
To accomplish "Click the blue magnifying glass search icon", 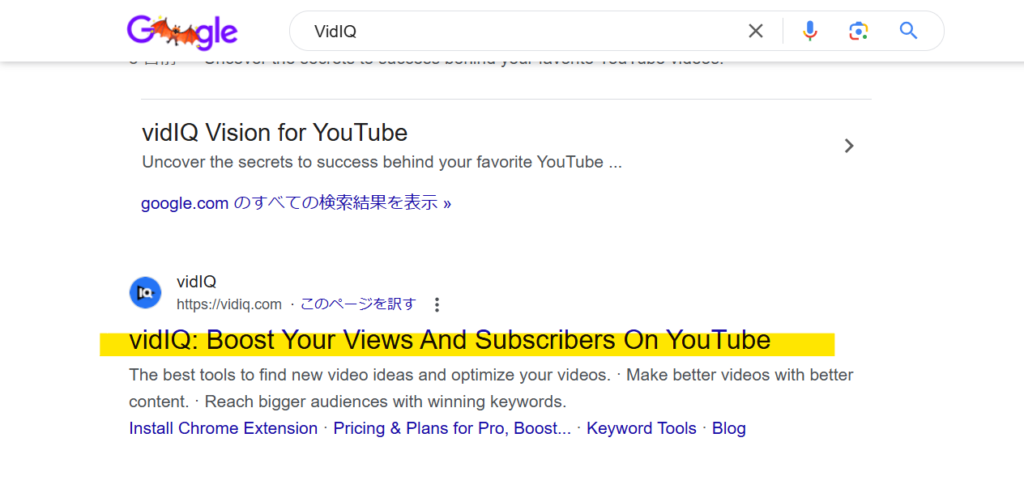I will (x=908, y=30).
